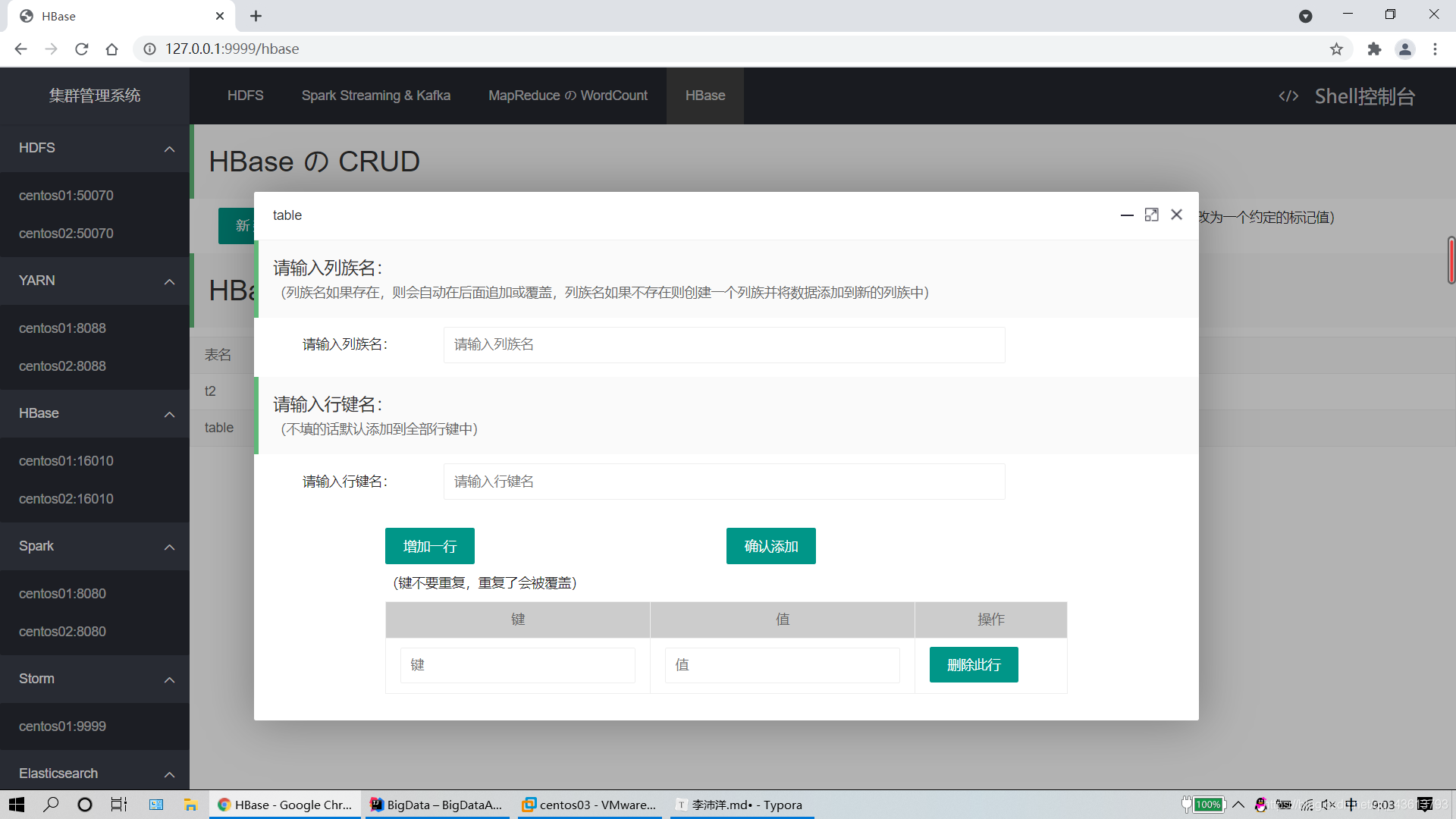Collapse the Storm sidebar section
The image size is (1456, 819).
[x=170, y=679]
